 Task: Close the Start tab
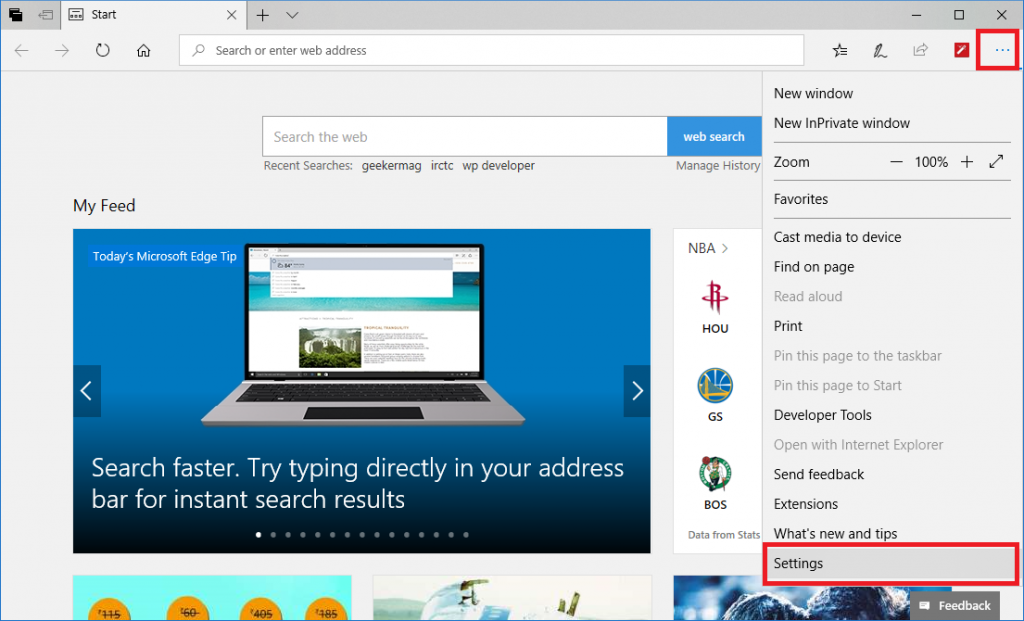[231, 14]
